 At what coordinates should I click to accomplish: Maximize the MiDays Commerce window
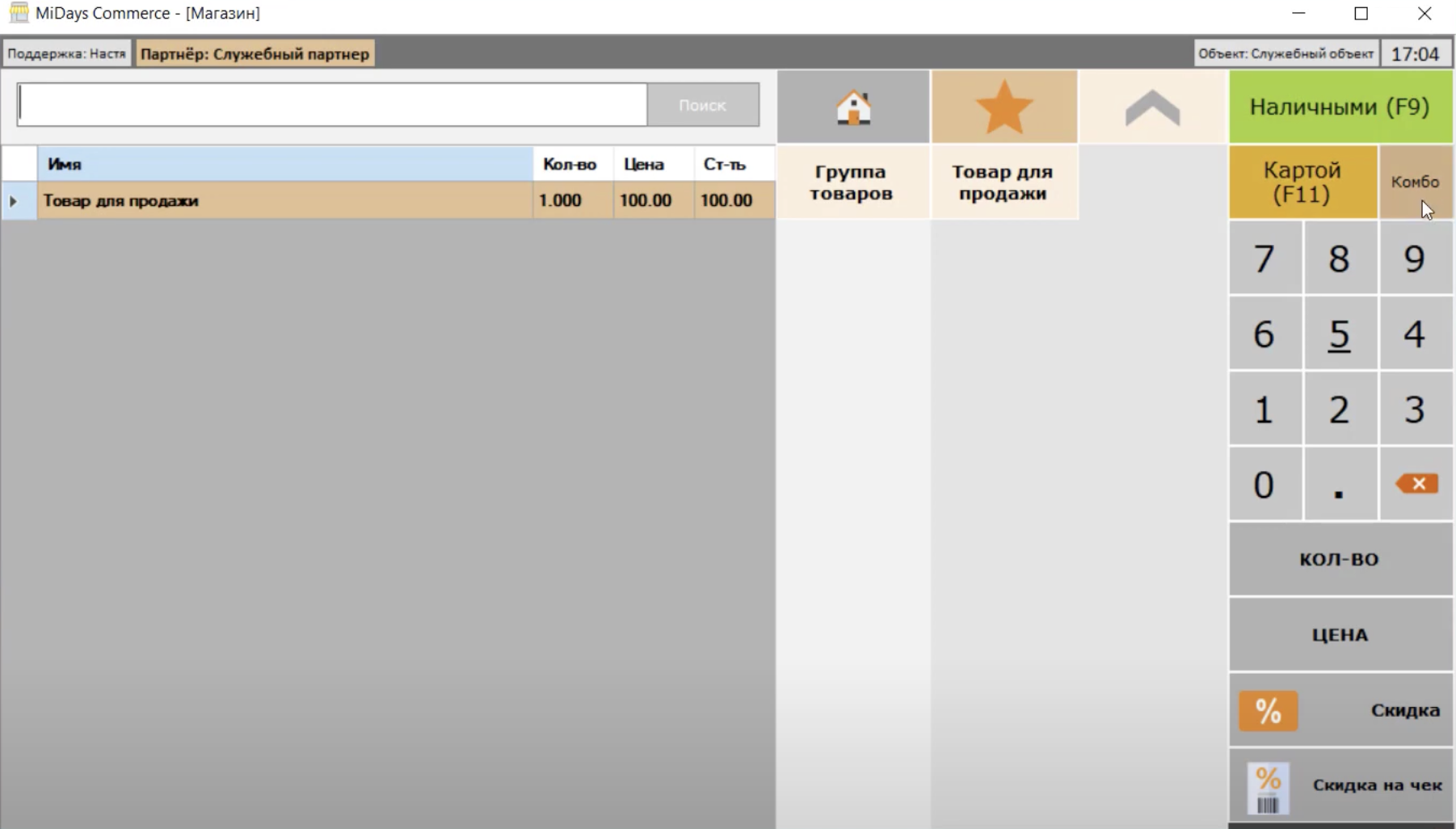(1361, 13)
